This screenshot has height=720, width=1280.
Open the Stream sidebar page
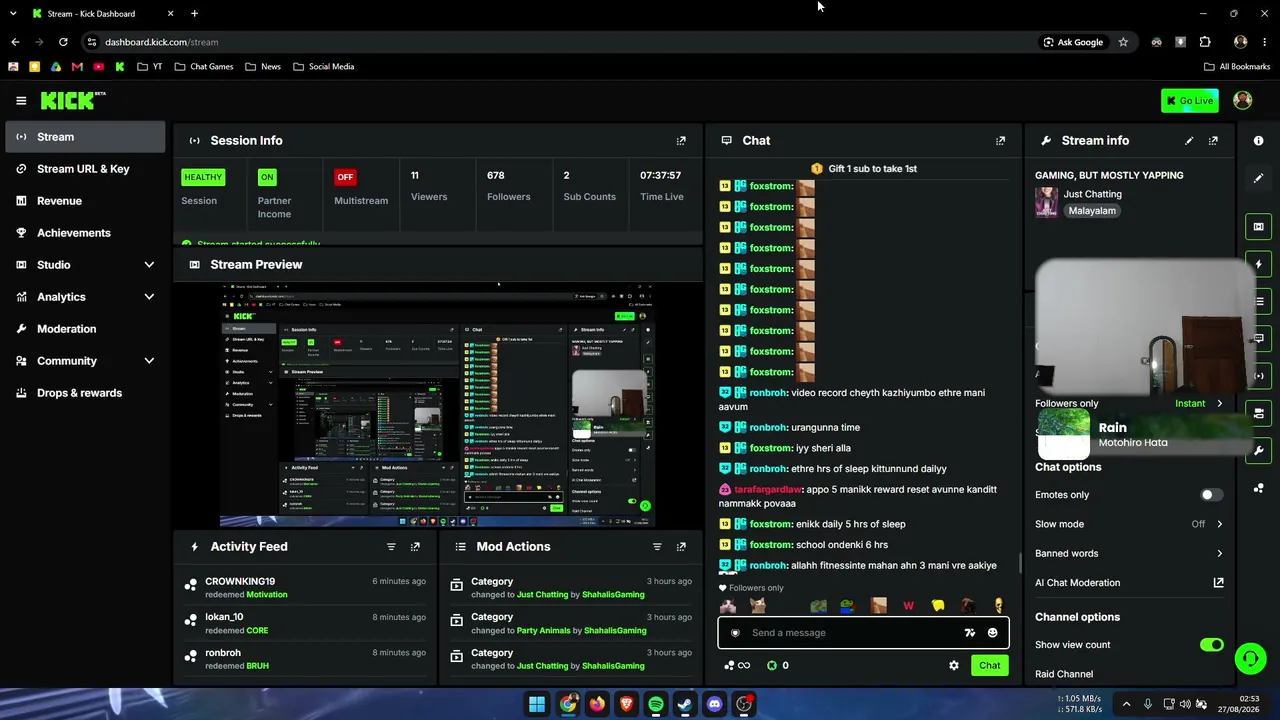(x=85, y=137)
